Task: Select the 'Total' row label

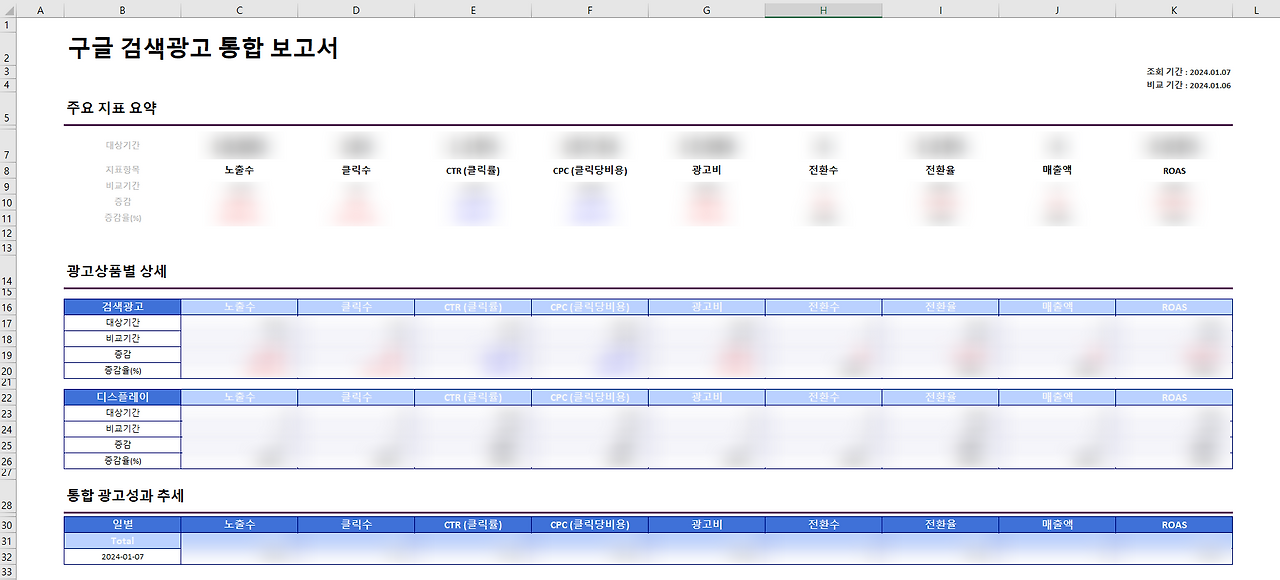Action: 122,541
